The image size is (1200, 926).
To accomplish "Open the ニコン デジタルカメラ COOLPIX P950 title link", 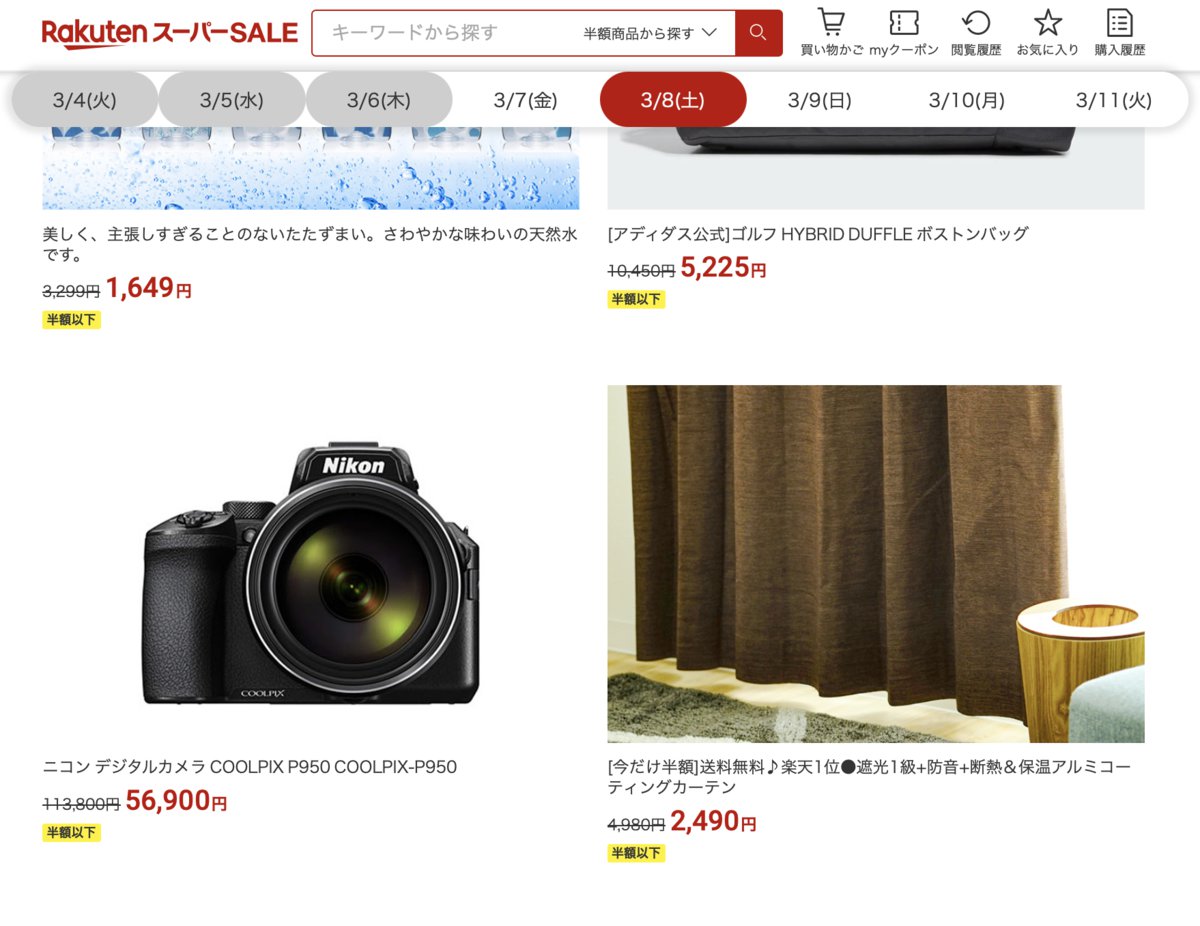I will 250,767.
